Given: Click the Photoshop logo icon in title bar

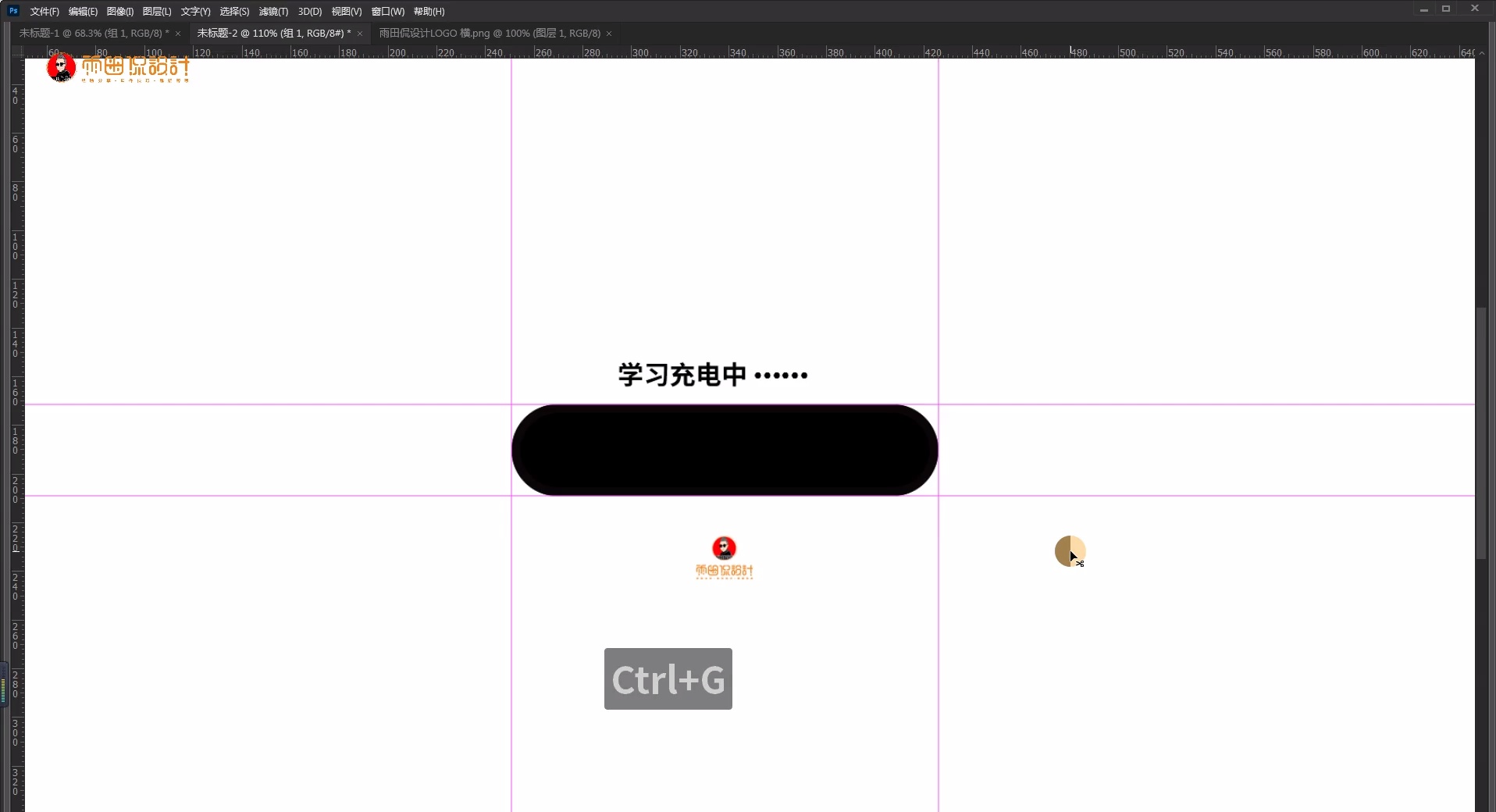Looking at the screenshot, I should (x=12, y=11).
